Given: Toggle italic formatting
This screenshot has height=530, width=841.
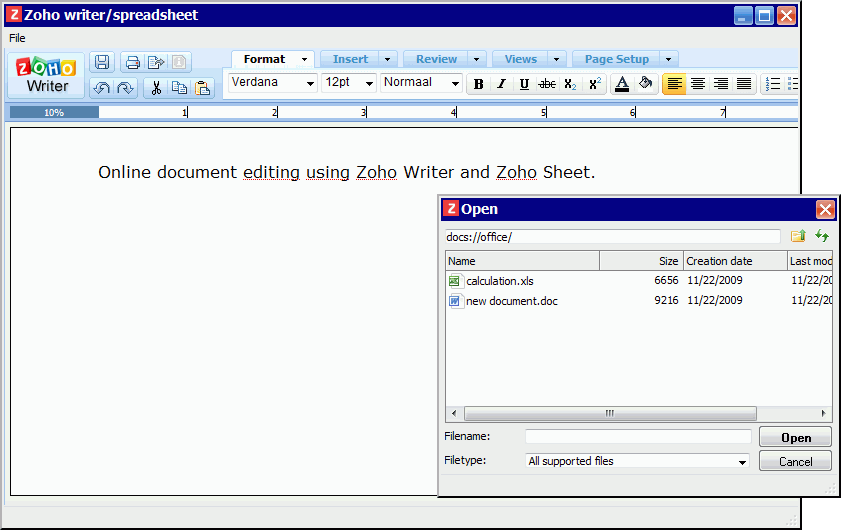Looking at the screenshot, I should pyautogui.click(x=501, y=84).
